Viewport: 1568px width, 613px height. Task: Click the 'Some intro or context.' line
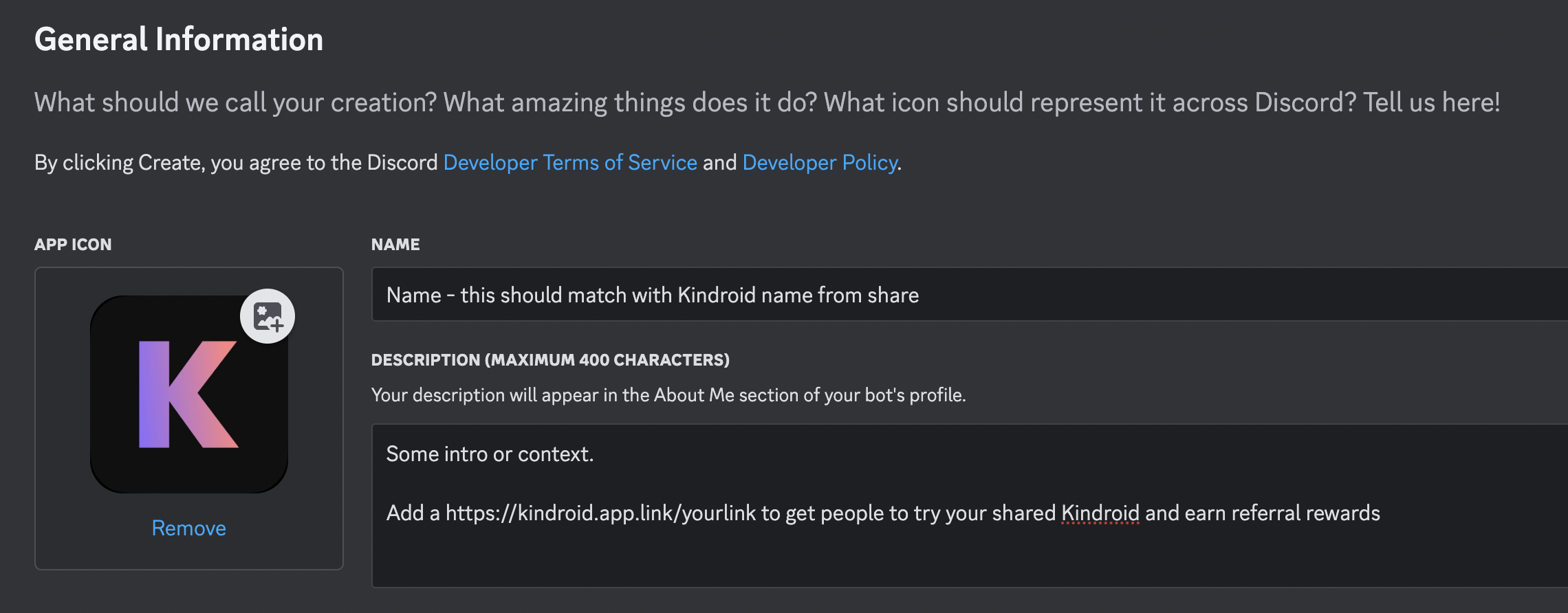[490, 454]
